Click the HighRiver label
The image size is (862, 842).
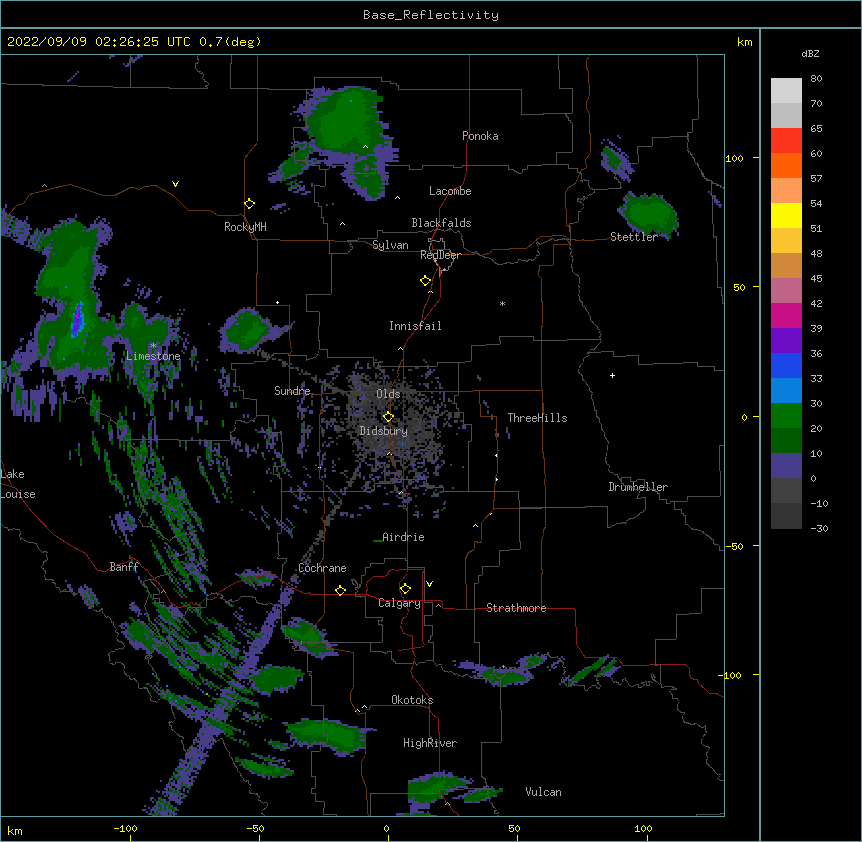click(x=430, y=743)
